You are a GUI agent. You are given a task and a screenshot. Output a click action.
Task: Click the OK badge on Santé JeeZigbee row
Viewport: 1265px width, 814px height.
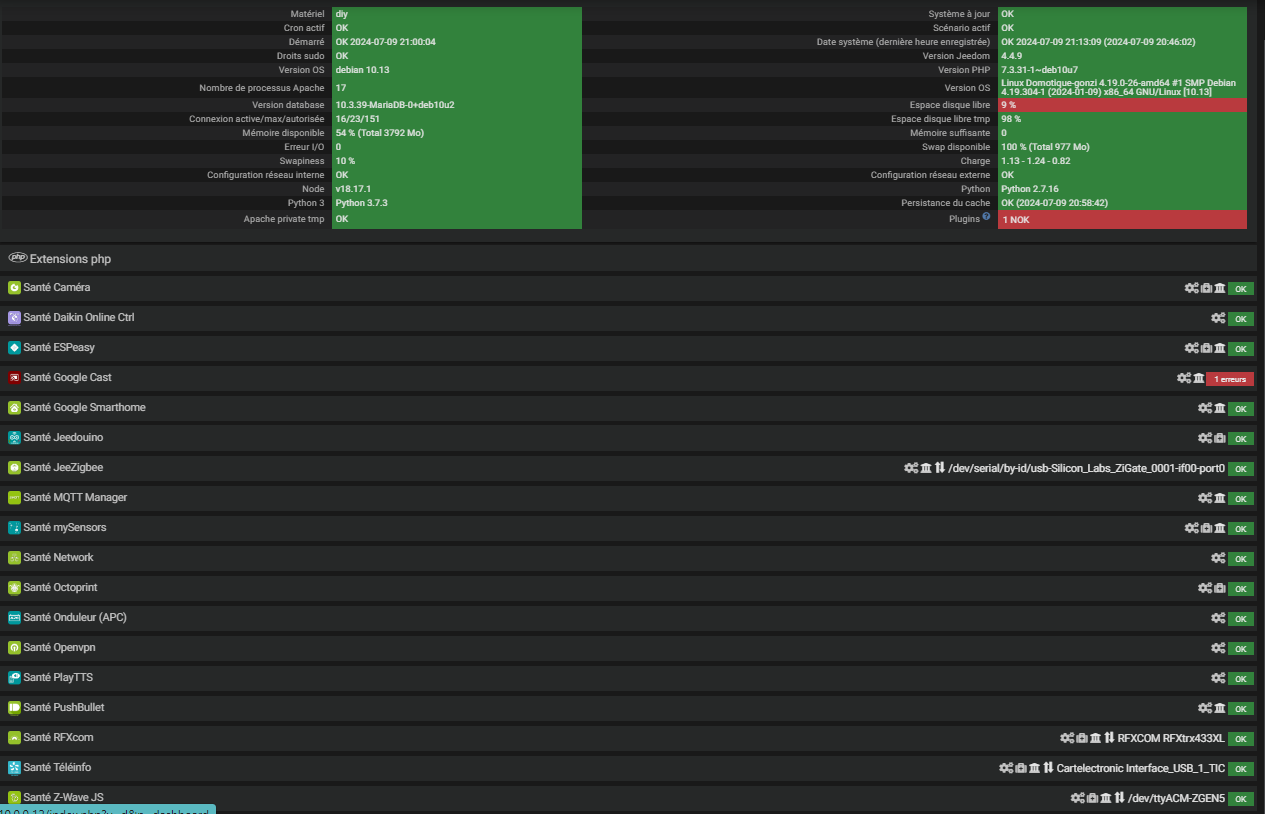pyautogui.click(x=1241, y=469)
